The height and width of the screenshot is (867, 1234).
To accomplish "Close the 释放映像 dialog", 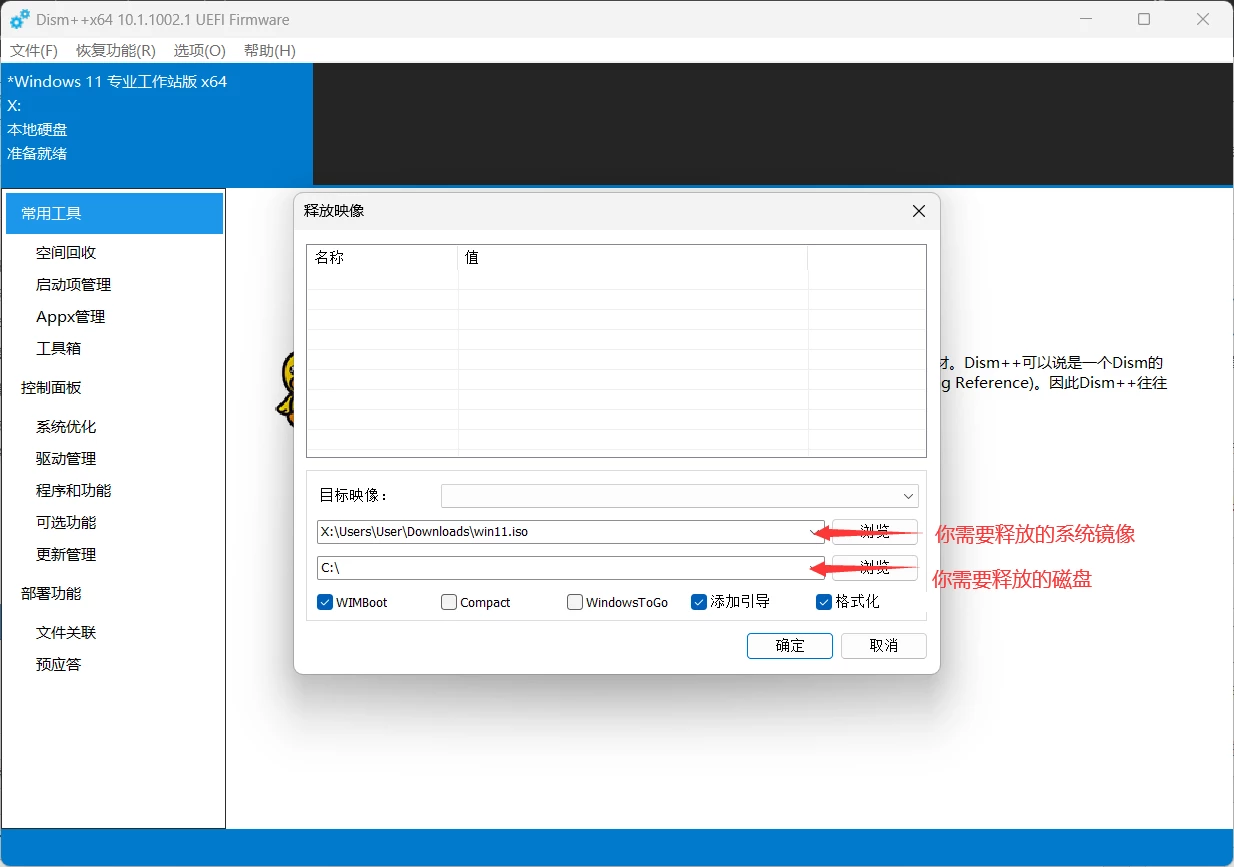I will point(919,211).
